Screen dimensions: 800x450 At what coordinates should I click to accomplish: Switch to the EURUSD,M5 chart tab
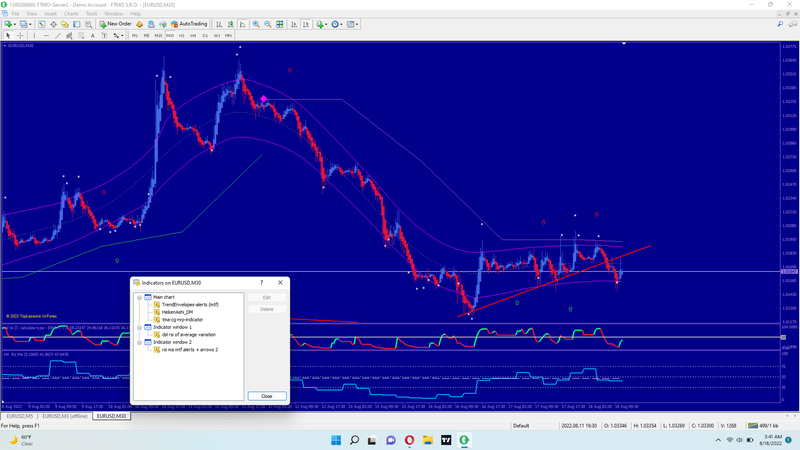19,415
